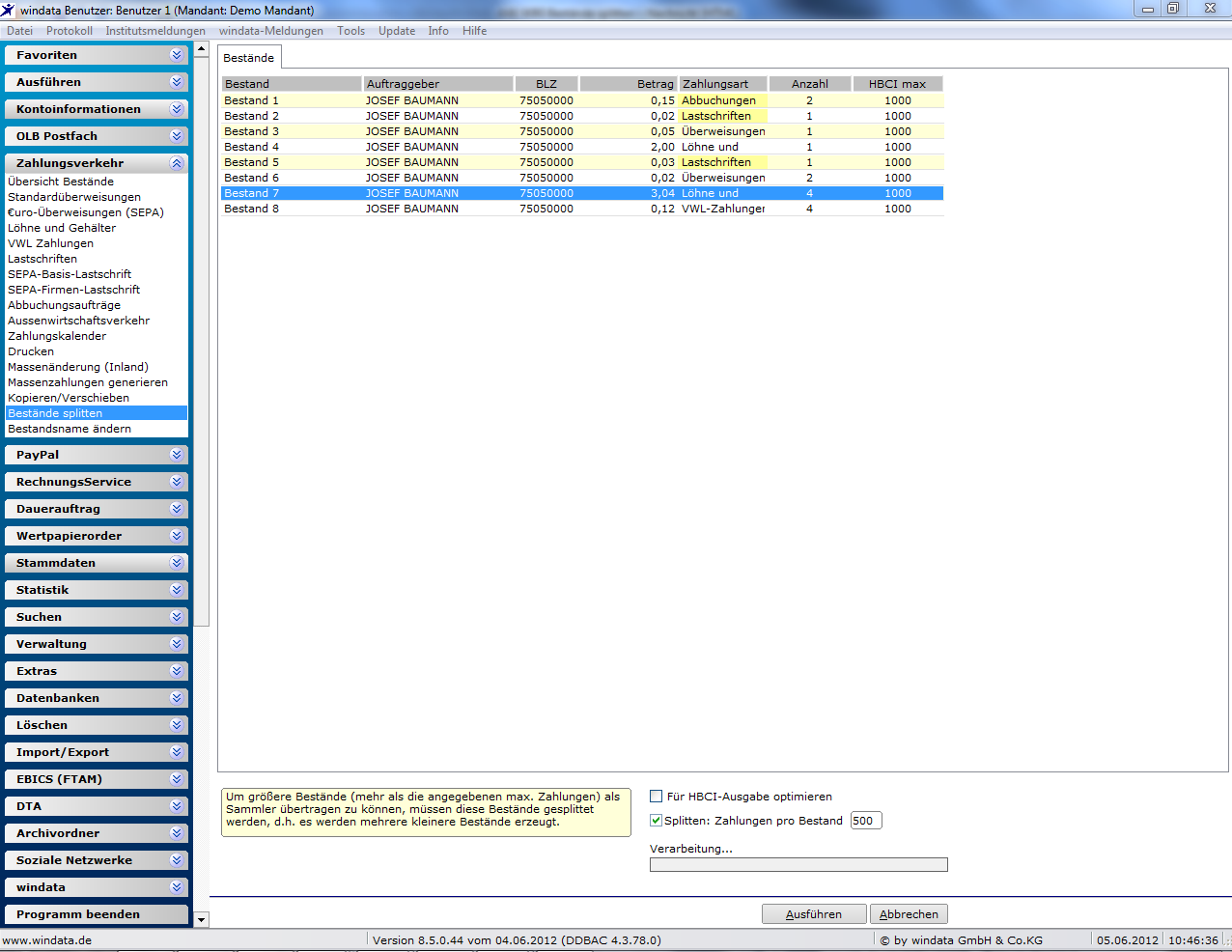Screen dimensions: 1232x952
Task: Select Löhne und Gehälter in sidebar
Action: tap(62, 228)
